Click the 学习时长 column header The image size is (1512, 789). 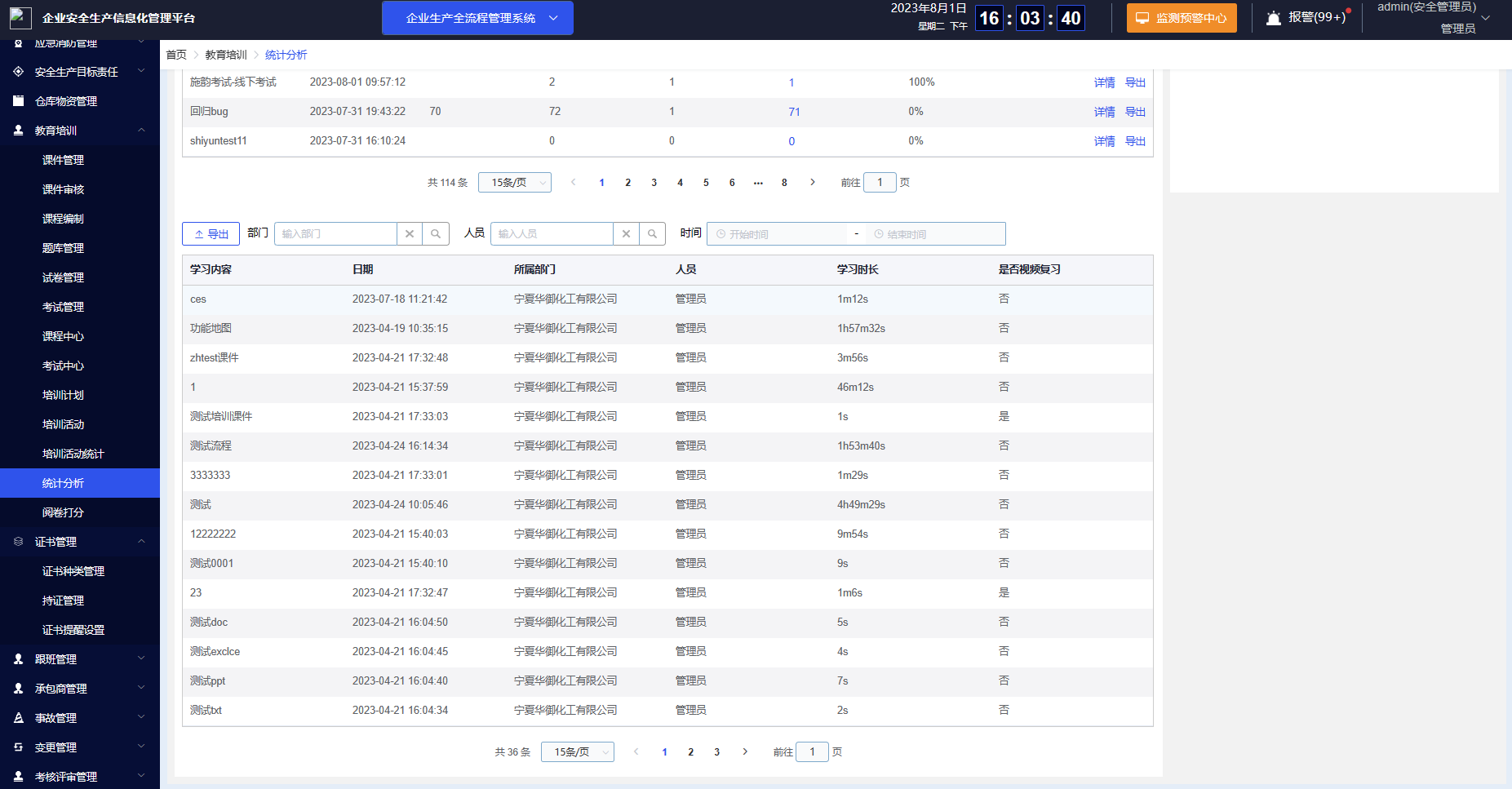click(x=858, y=269)
